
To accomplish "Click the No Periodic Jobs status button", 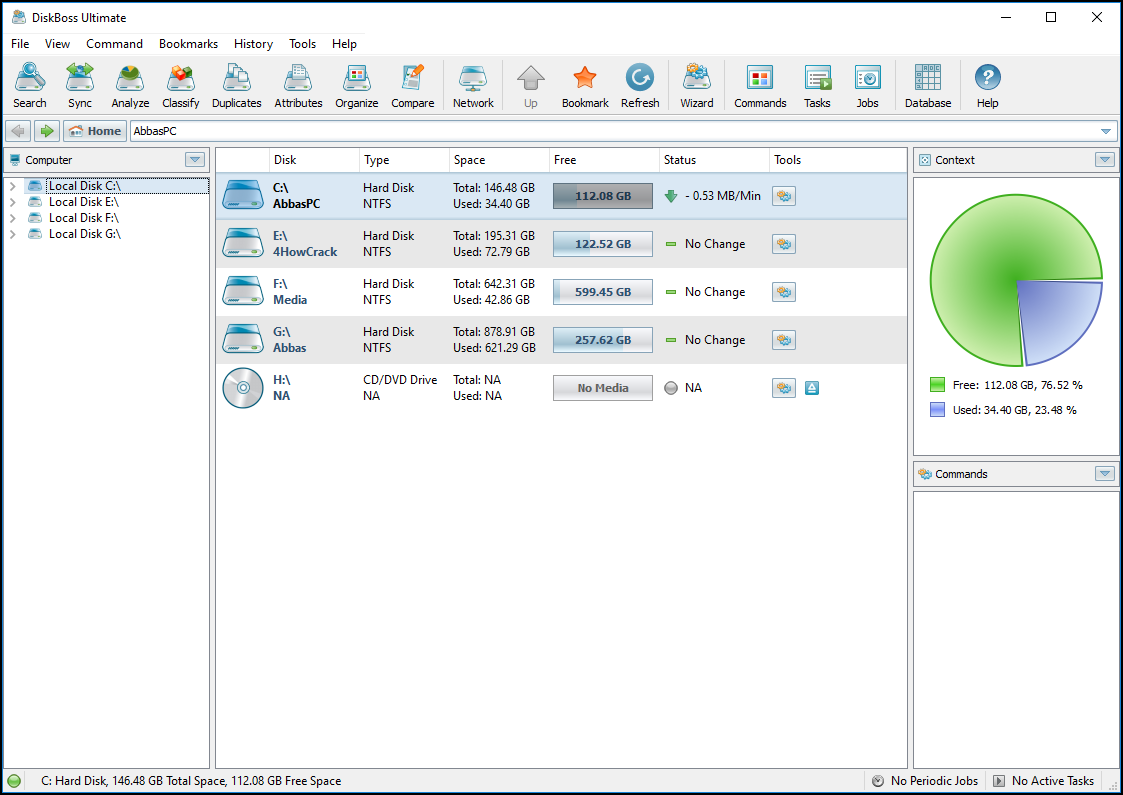I will [x=925, y=781].
